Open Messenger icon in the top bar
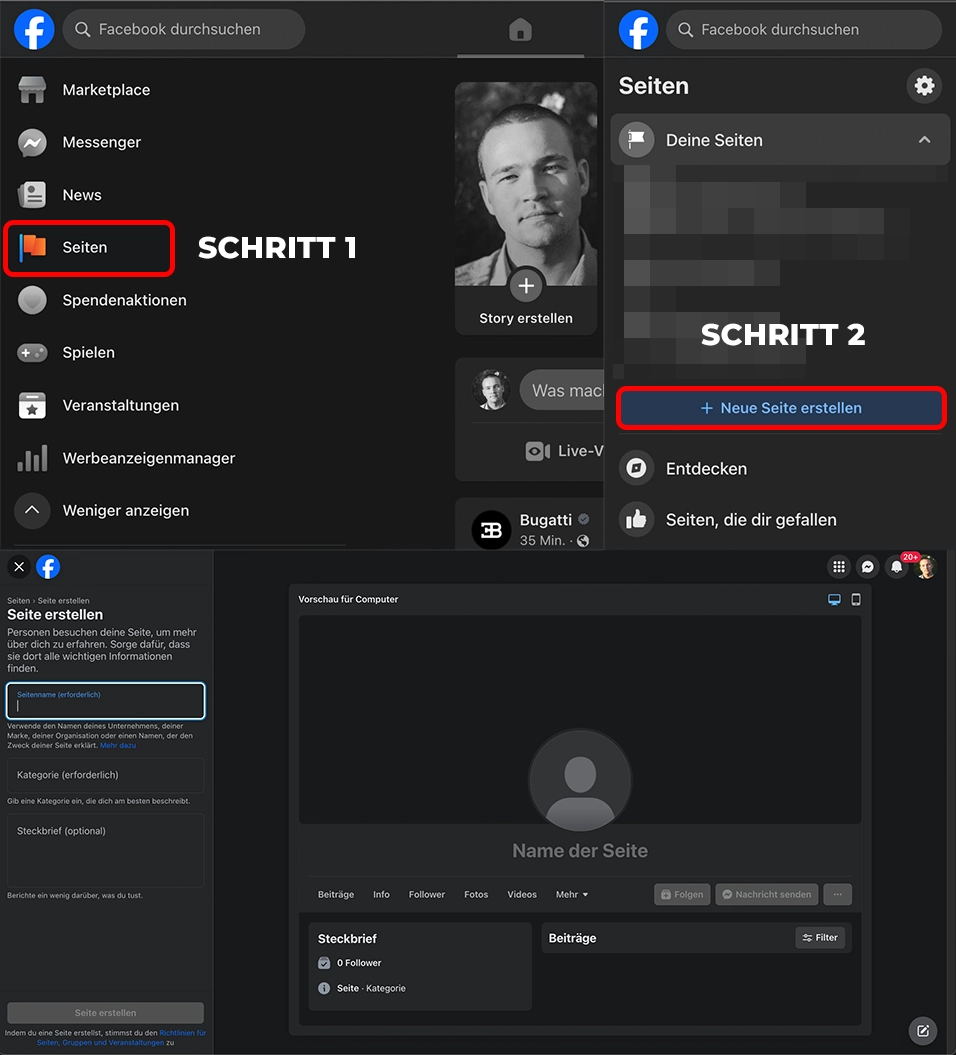 tap(868, 567)
